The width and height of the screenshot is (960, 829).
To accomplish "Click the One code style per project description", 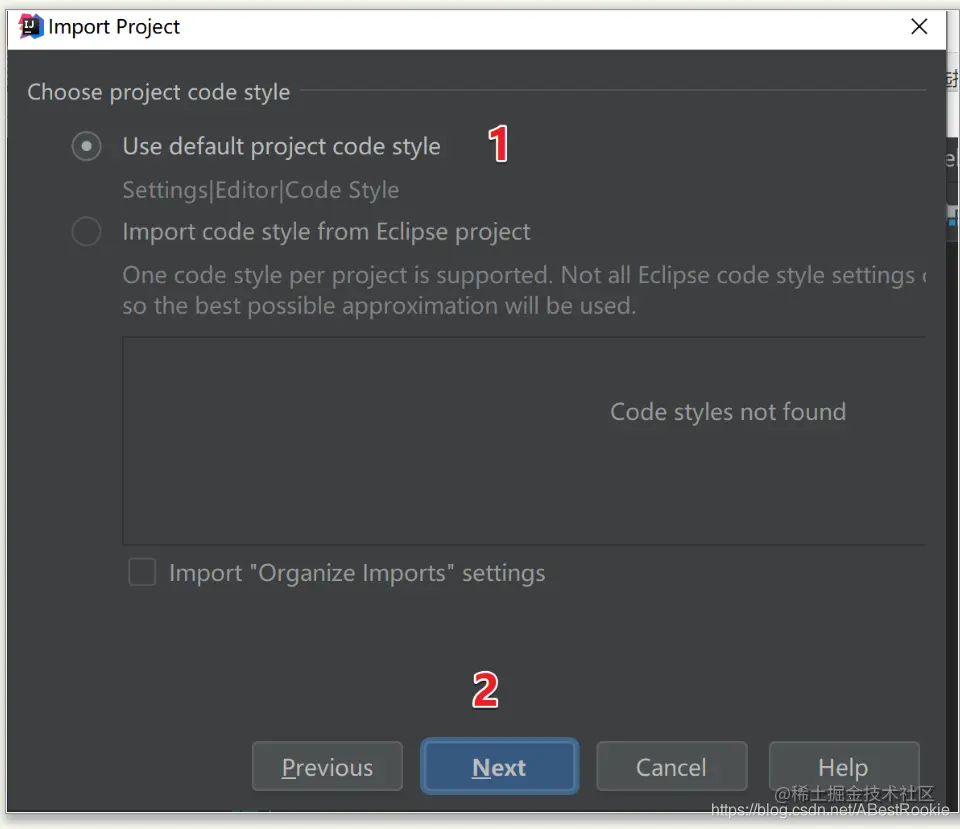I will 525,291.
